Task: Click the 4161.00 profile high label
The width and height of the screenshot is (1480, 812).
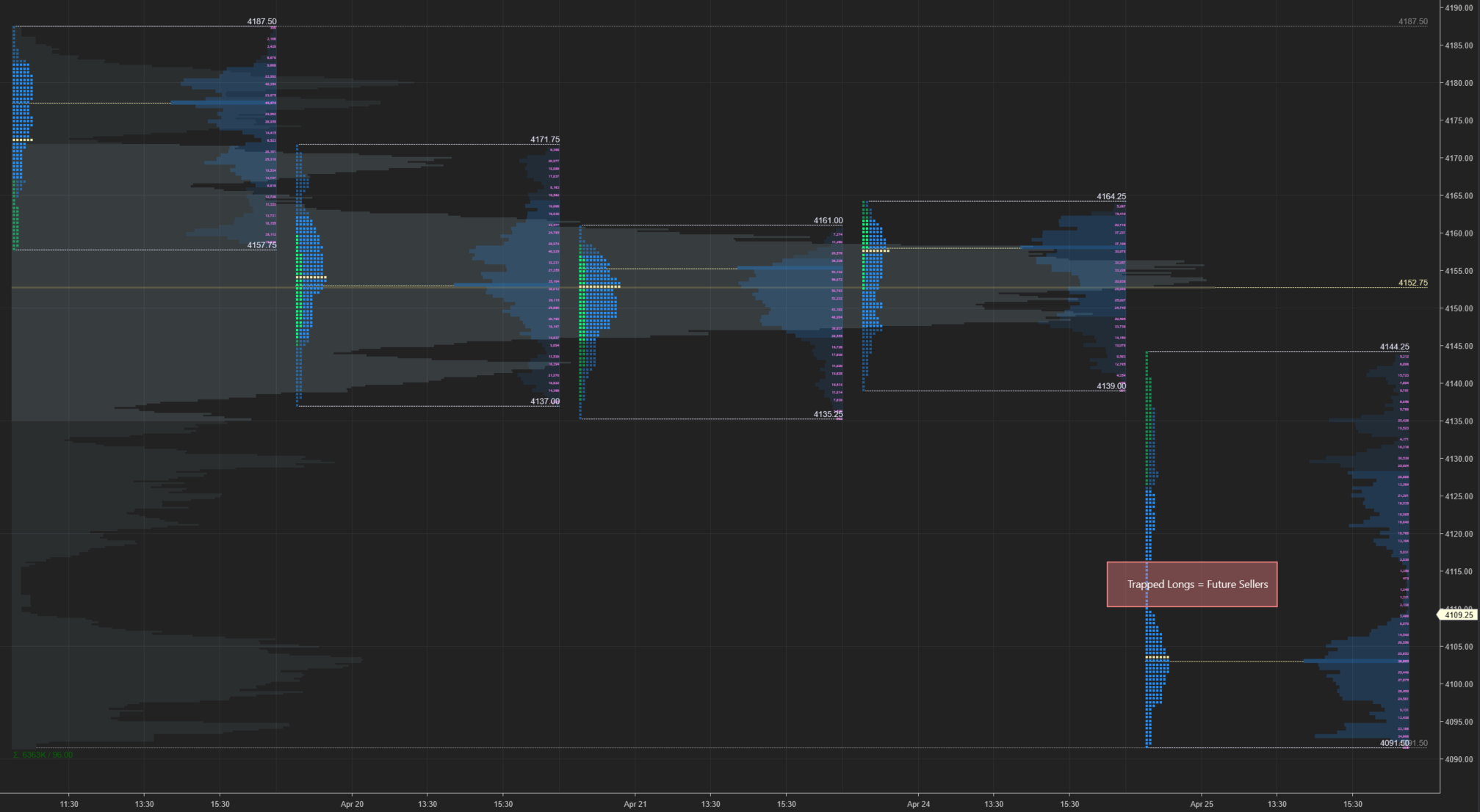Action: click(x=828, y=220)
